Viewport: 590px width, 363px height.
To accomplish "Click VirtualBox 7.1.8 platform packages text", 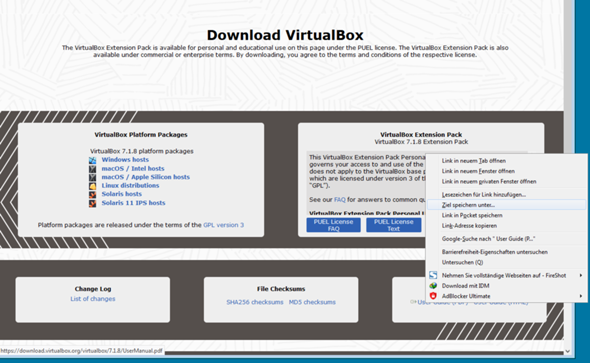I will [x=142, y=151].
